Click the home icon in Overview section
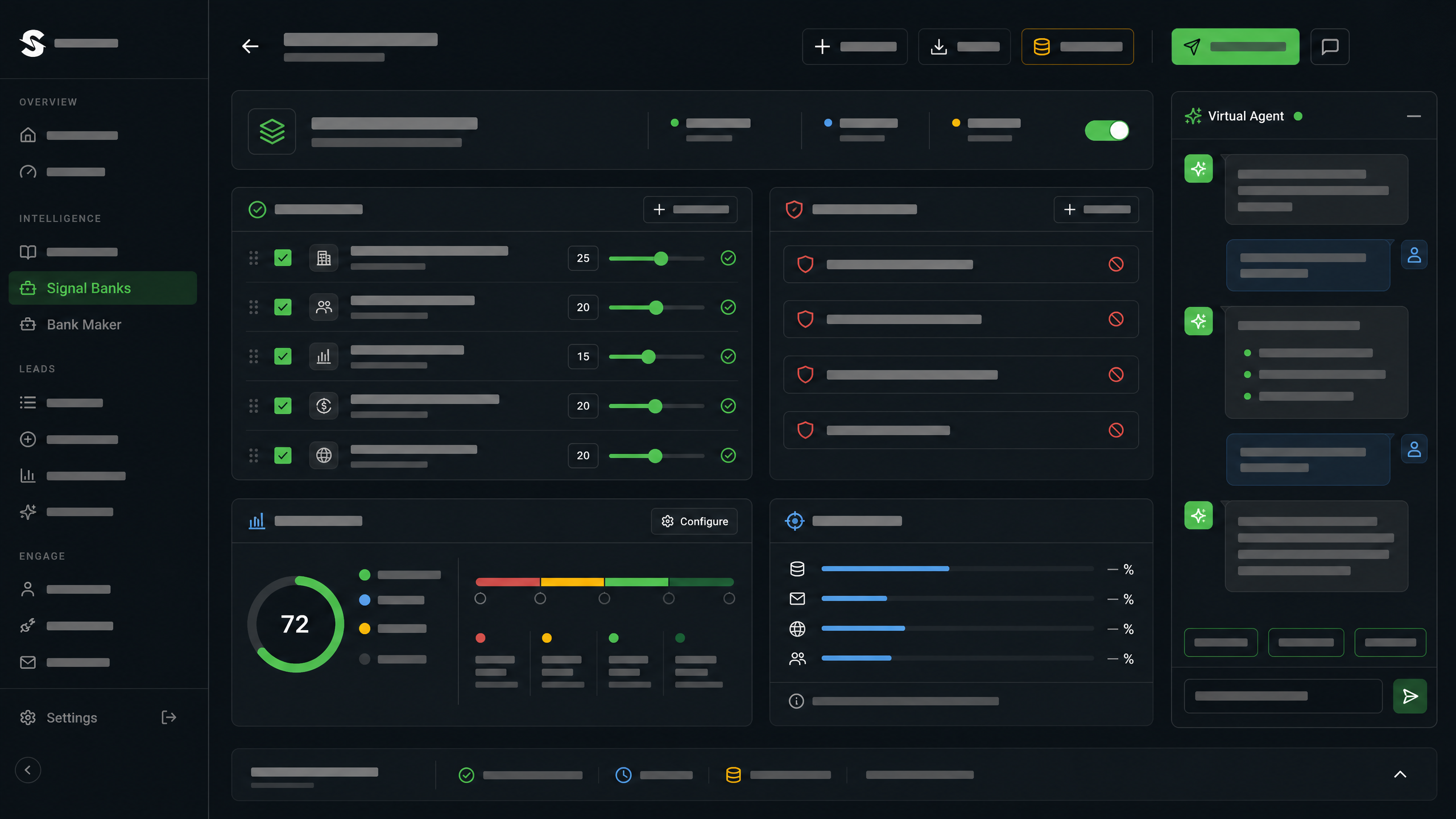 point(28,135)
